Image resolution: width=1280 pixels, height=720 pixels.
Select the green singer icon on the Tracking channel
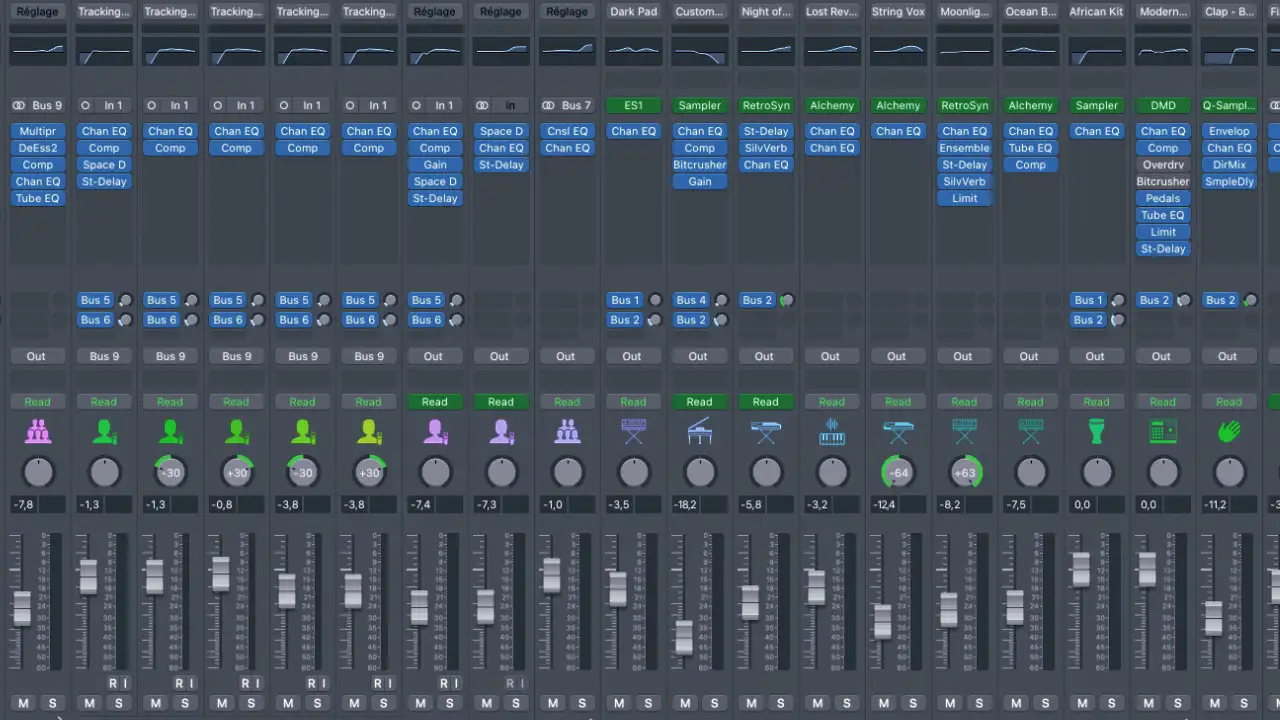click(104, 432)
